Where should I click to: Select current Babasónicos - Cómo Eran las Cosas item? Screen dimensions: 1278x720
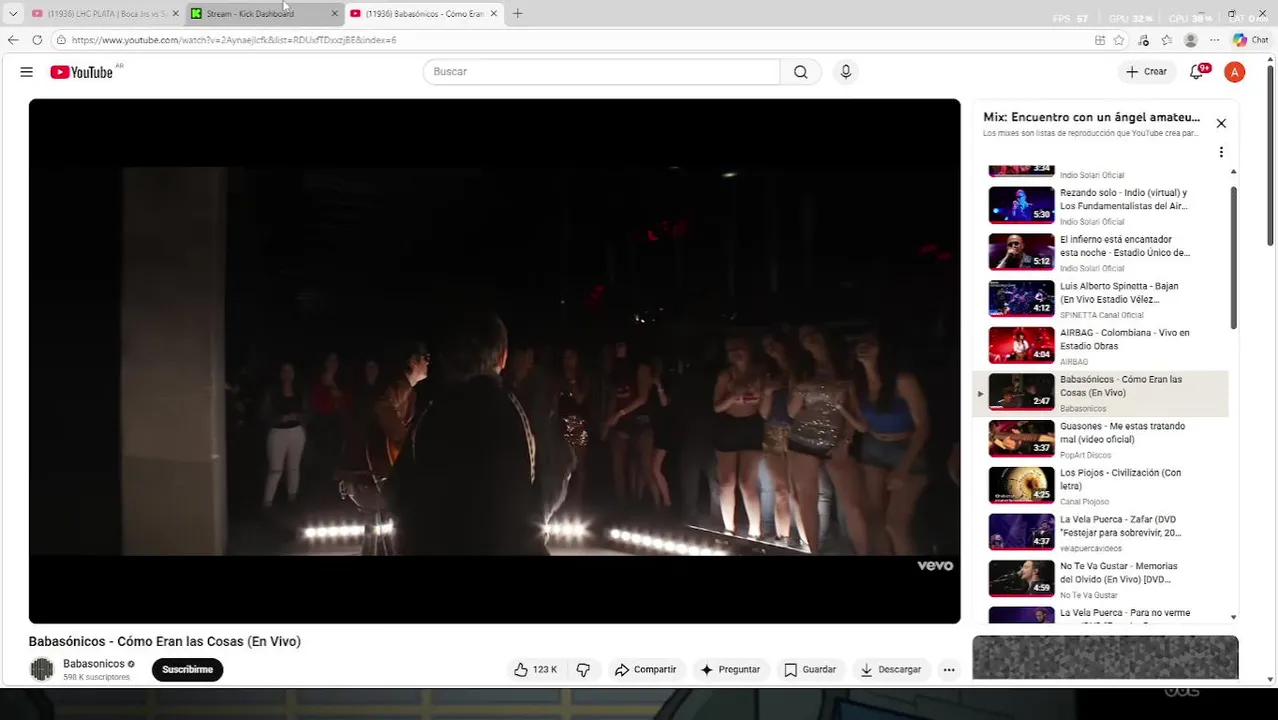click(x=1100, y=393)
